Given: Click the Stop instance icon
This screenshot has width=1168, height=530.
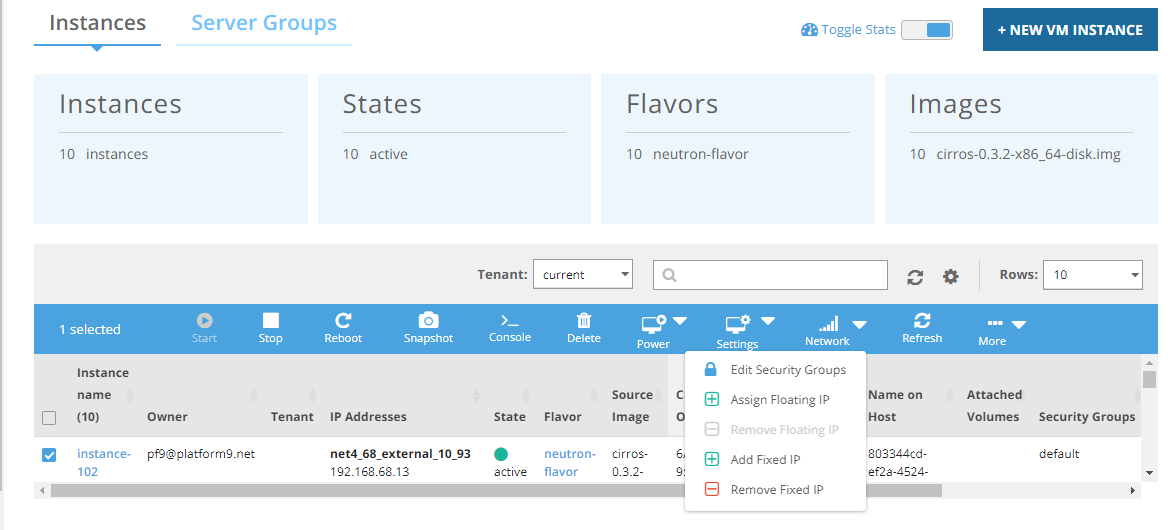Looking at the screenshot, I should [x=270, y=321].
